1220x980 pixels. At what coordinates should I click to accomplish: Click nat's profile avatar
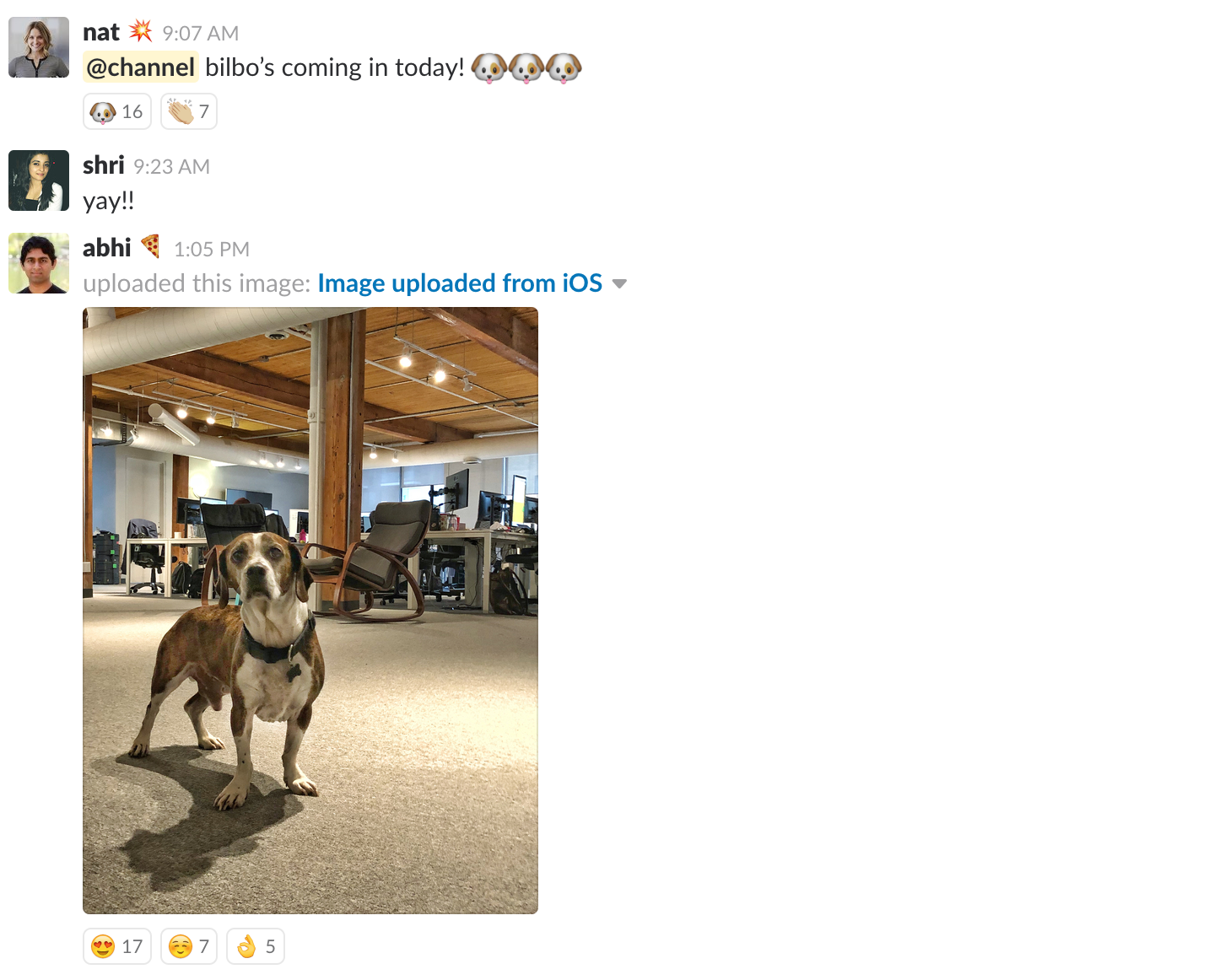39,47
